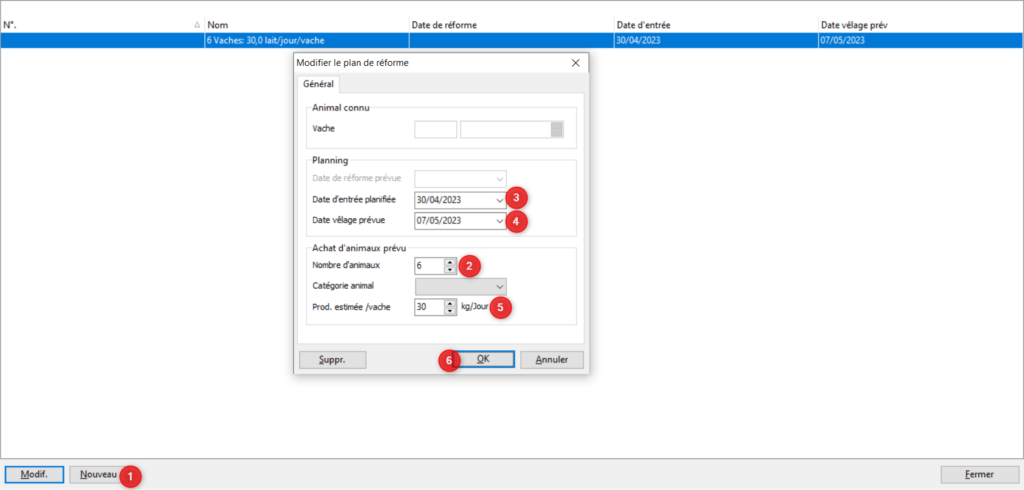This screenshot has width=1024, height=490.
Task: Click the date text 30/04/2023 in dialog
Action: tap(439, 200)
